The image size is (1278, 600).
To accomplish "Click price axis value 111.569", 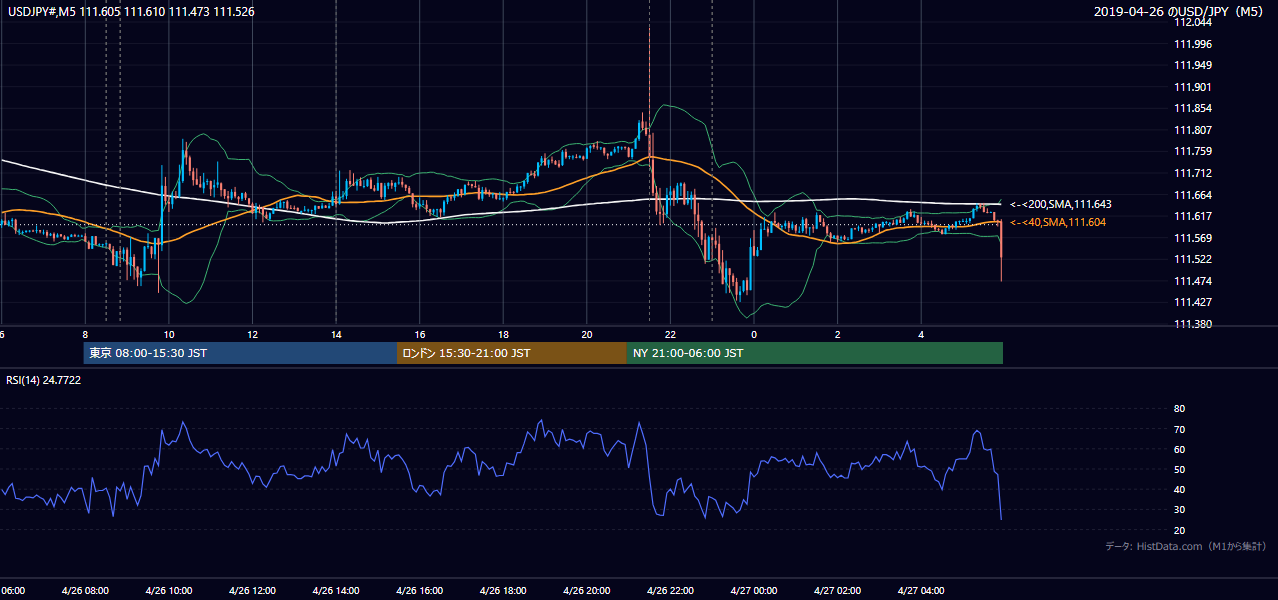I will (x=1192, y=238).
